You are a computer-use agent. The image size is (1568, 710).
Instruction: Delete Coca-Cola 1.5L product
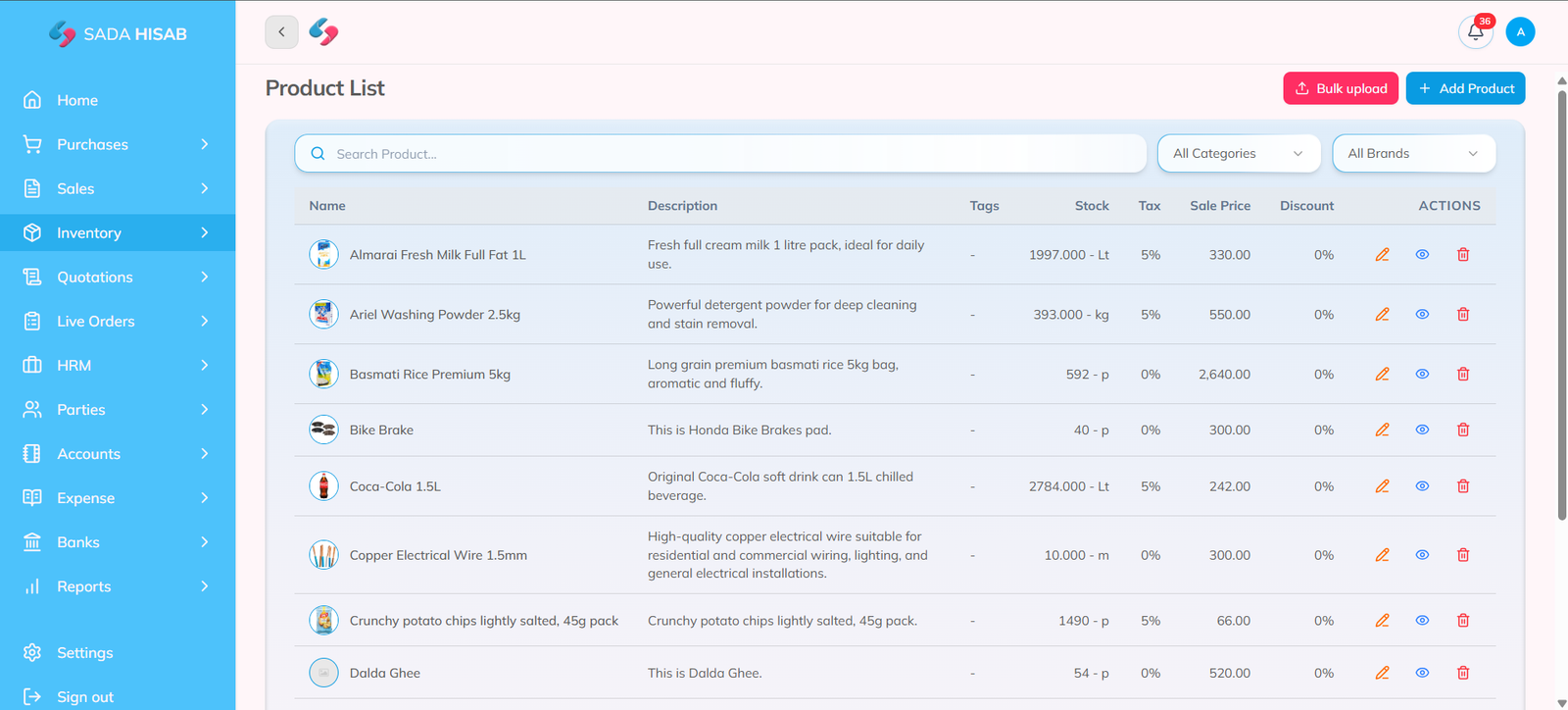click(1463, 486)
